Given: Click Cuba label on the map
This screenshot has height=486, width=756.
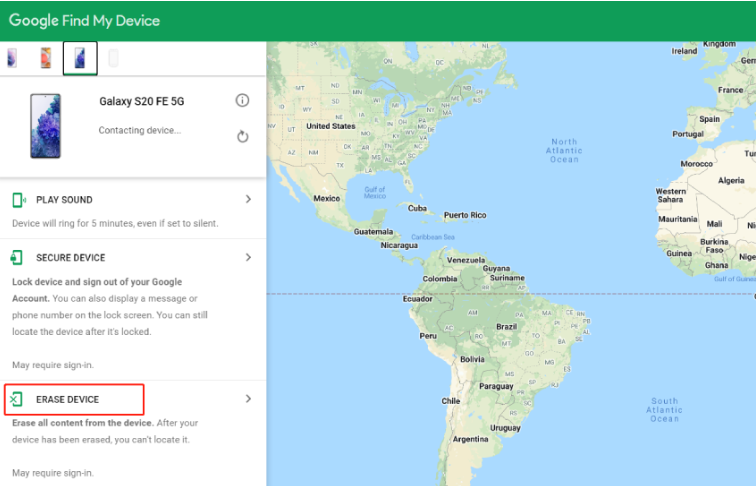Looking at the screenshot, I should (x=417, y=208).
